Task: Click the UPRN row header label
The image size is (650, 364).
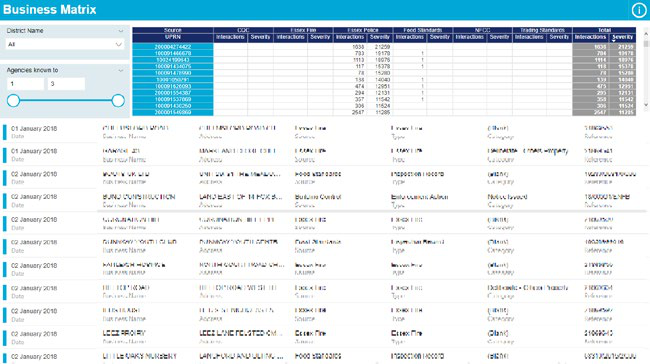Action: (x=172, y=37)
